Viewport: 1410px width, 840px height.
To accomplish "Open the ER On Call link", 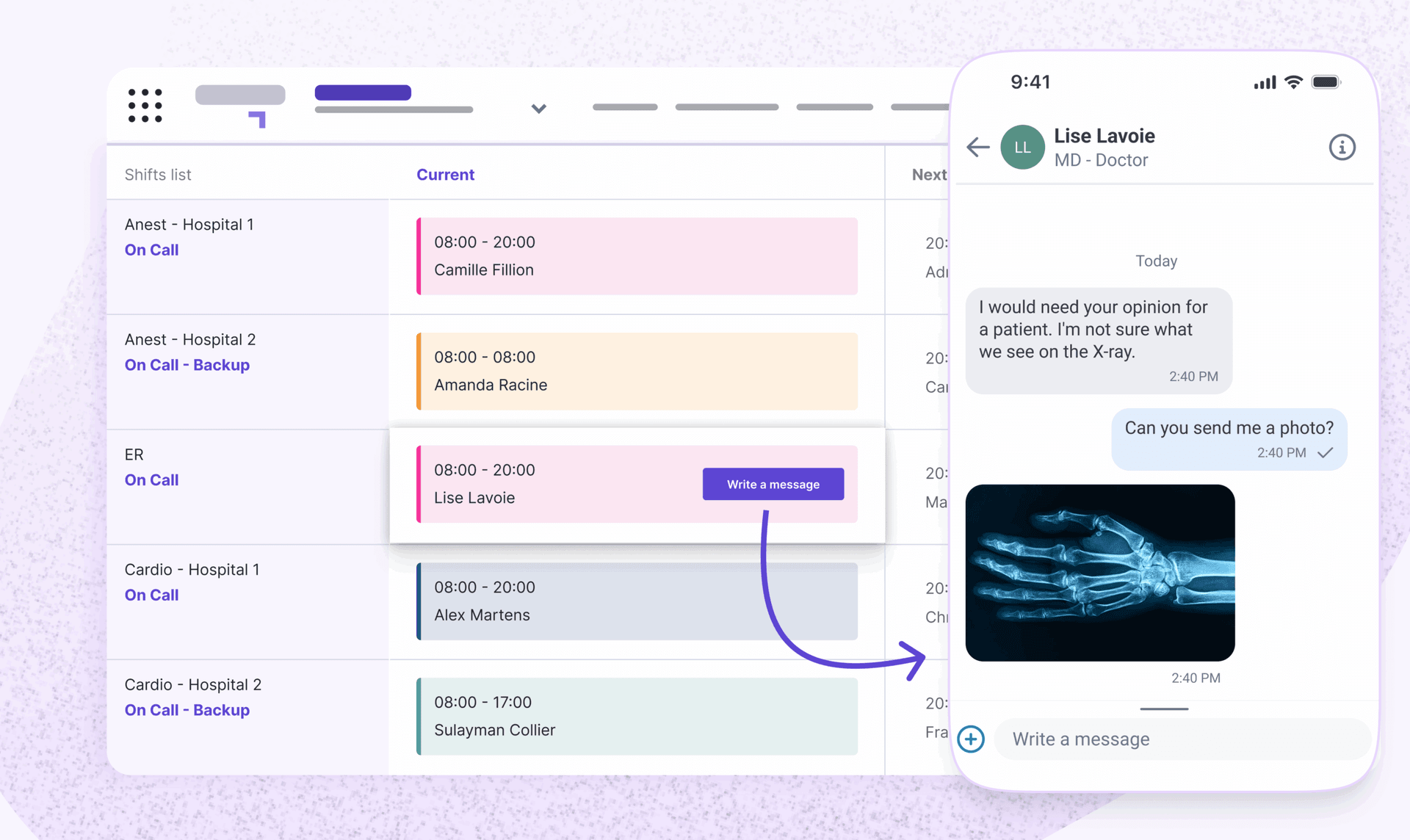I will pyautogui.click(x=151, y=480).
